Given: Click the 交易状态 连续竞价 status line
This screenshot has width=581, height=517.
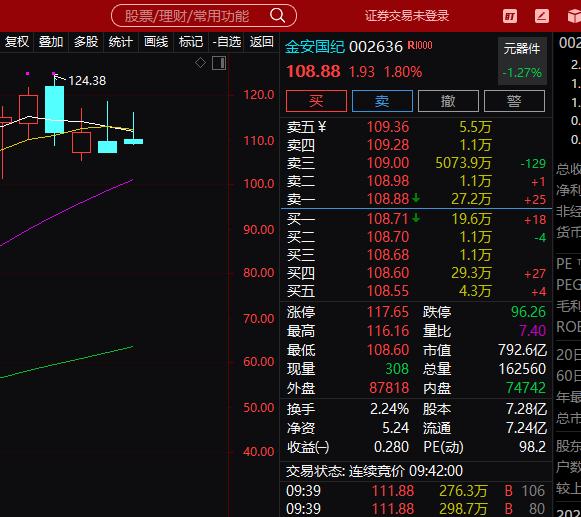Looking at the screenshot, I should click(x=374, y=471).
